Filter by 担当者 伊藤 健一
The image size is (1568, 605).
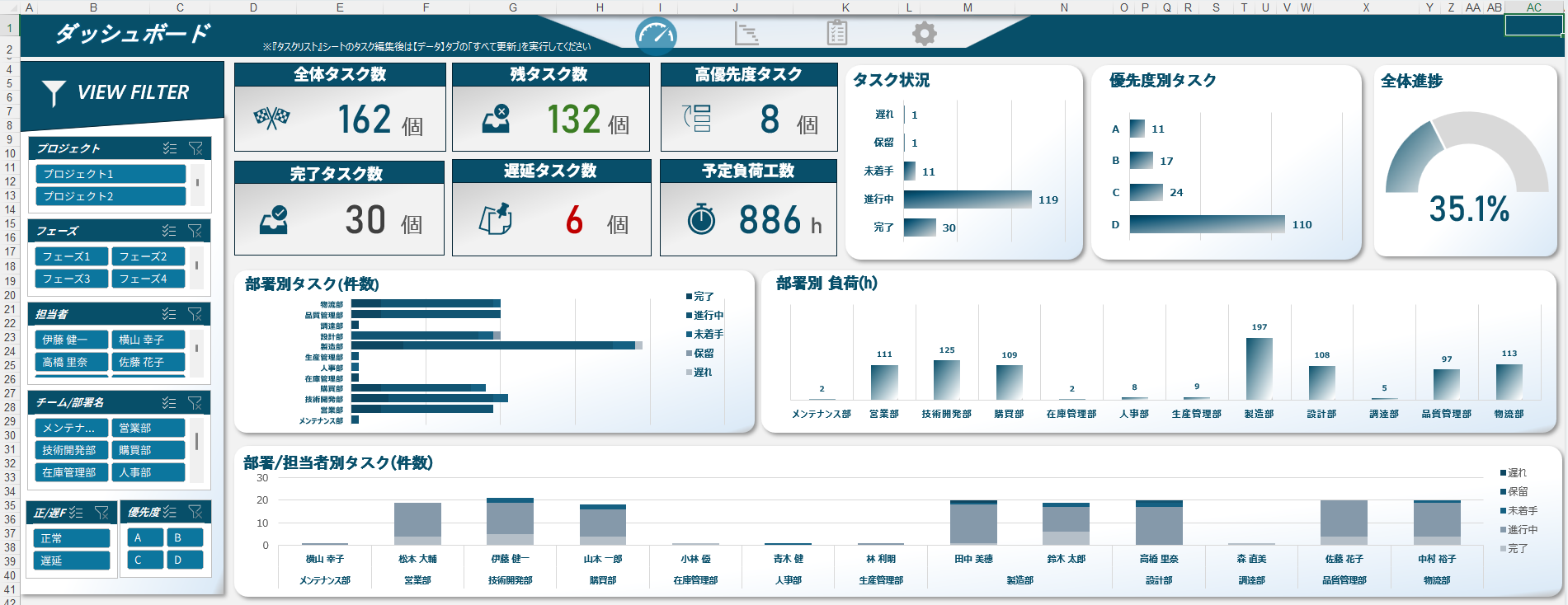click(x=72, y=340)
